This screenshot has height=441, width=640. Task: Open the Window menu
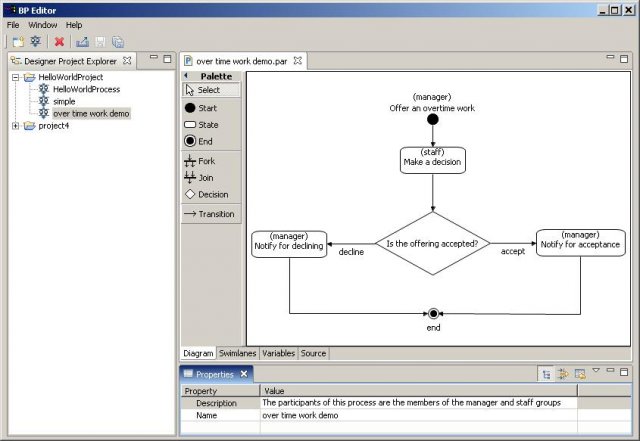tap(42, 24)
